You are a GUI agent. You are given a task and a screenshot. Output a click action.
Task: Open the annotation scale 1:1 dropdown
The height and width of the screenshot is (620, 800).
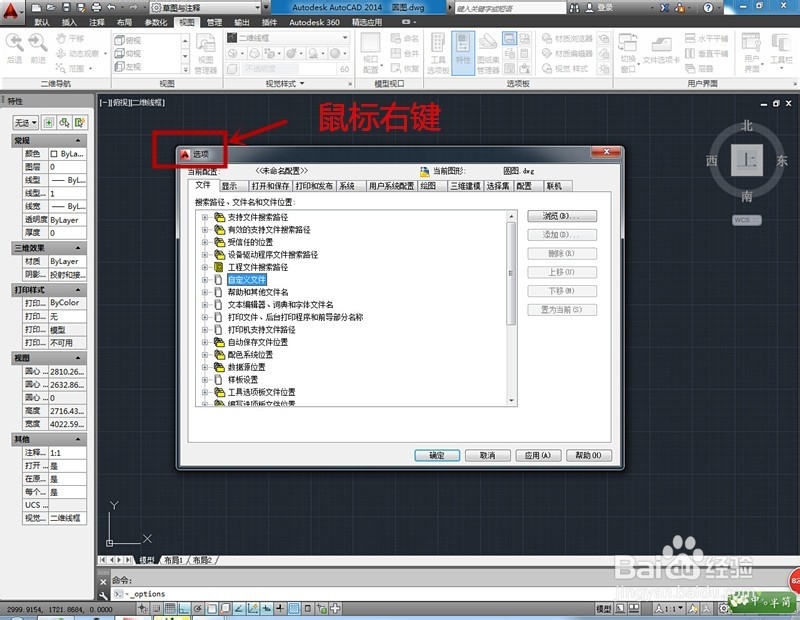669,609
